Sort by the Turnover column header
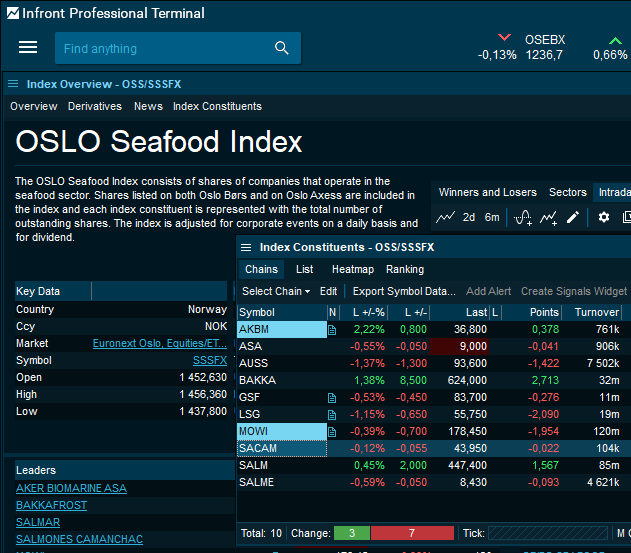 (595, 312)
